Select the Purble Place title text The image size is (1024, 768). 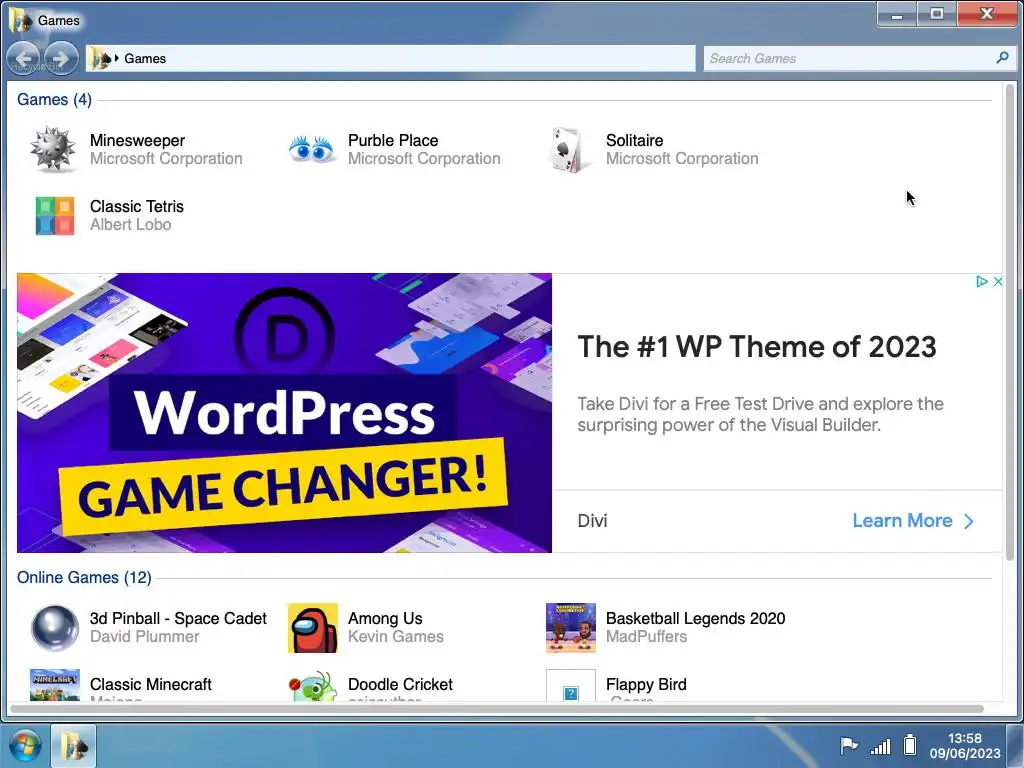(x=393, y=140)
